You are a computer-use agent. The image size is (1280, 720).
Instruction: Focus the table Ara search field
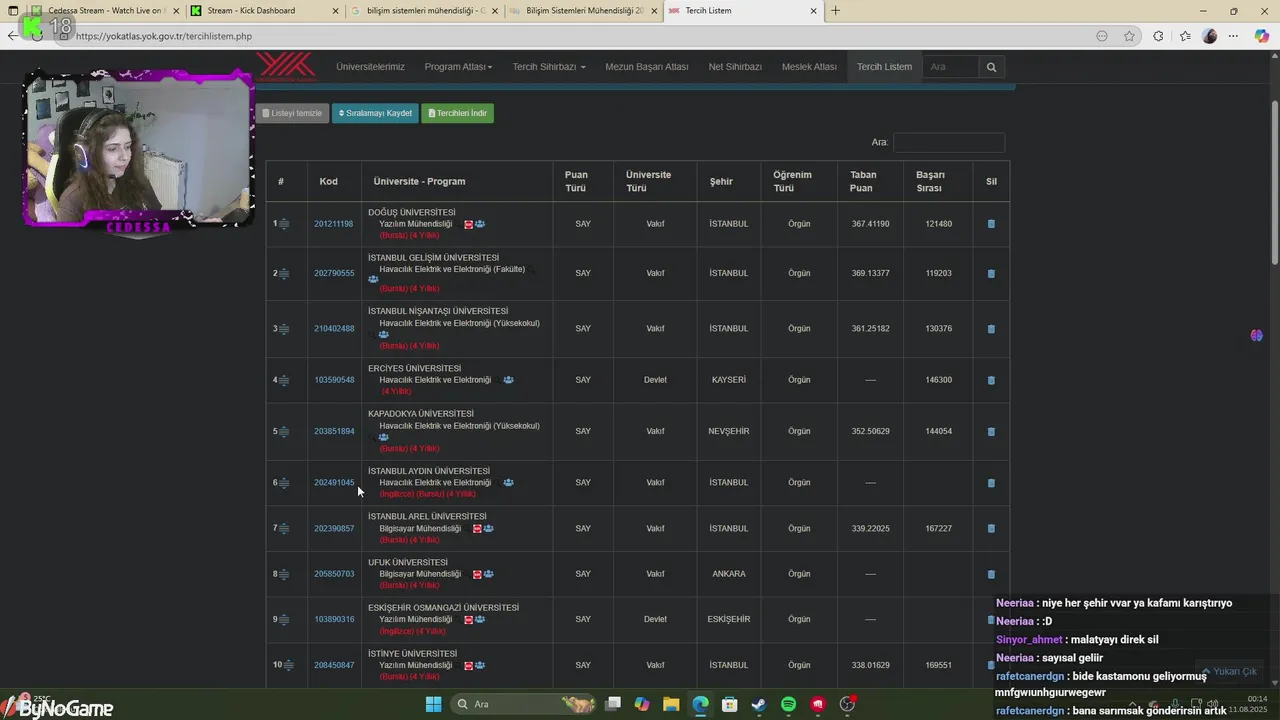[x=948, y=142]
